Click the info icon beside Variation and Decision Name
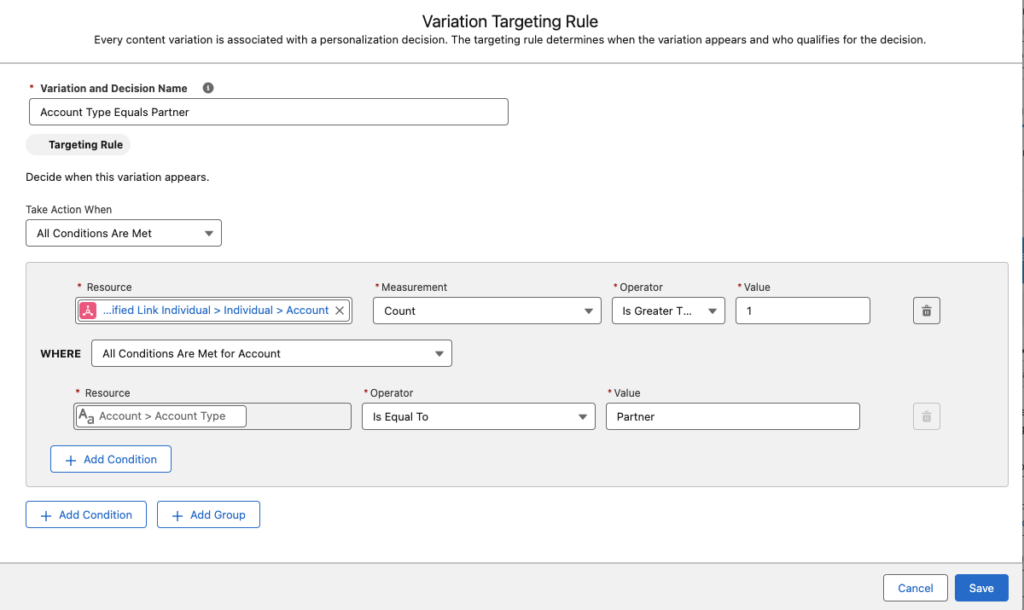The height and width of the screenshot is (610, 1024). pos(208,88)
